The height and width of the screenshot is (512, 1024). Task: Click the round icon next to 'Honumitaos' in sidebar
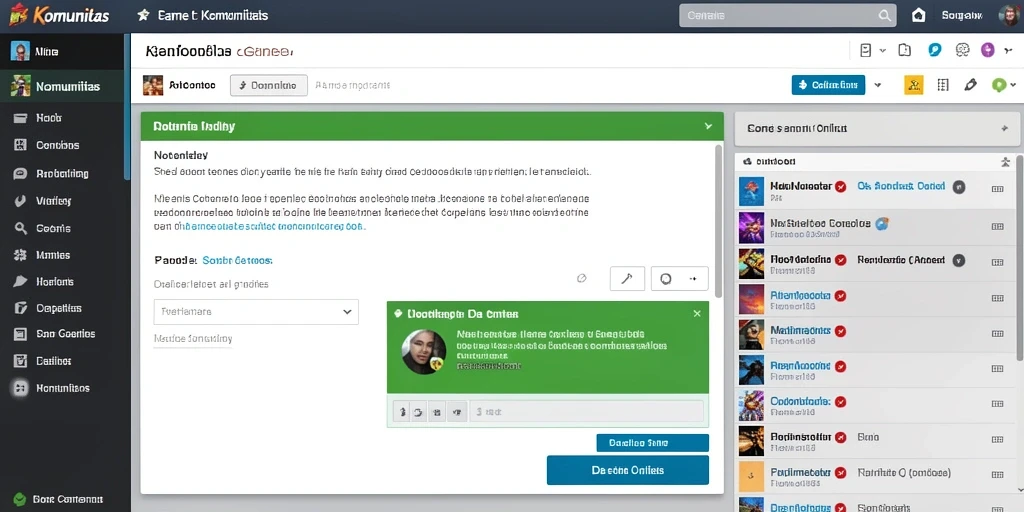(20, 388)
